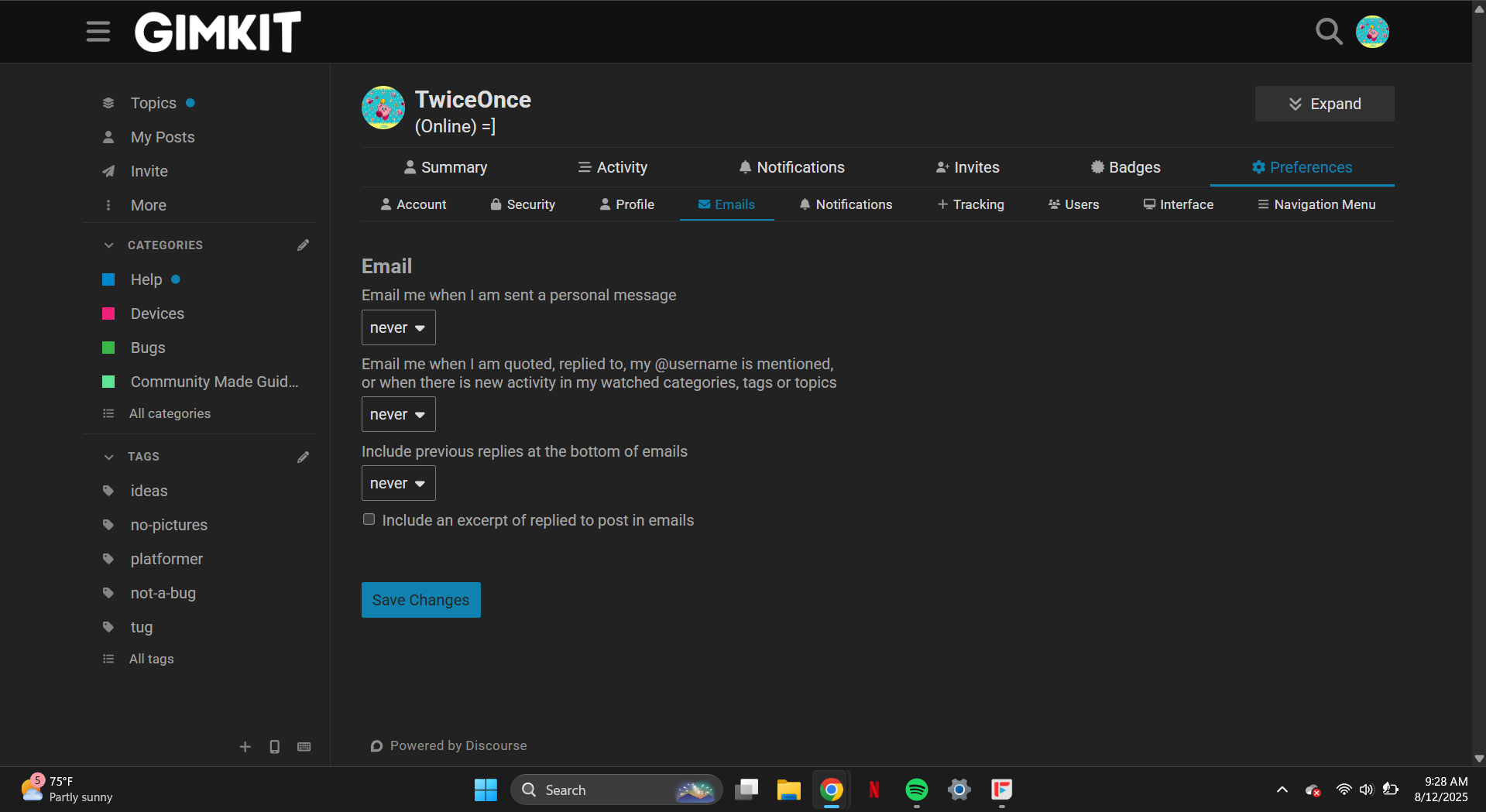Click the pencil icon next to Categories
This screenshot has height=812, width=1486.
(x=303, y=245)
